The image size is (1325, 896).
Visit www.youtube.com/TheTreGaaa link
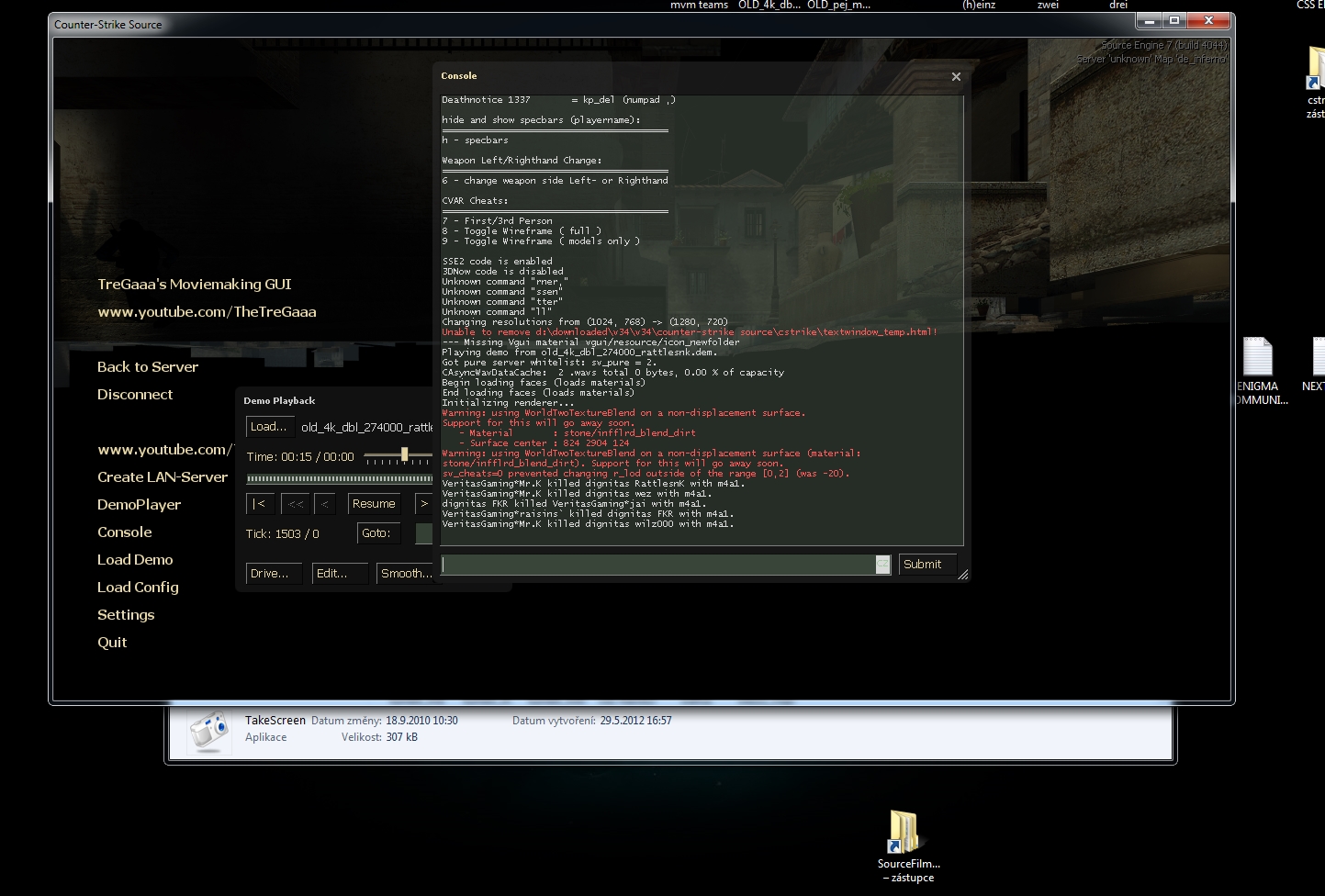click(207, 312)
